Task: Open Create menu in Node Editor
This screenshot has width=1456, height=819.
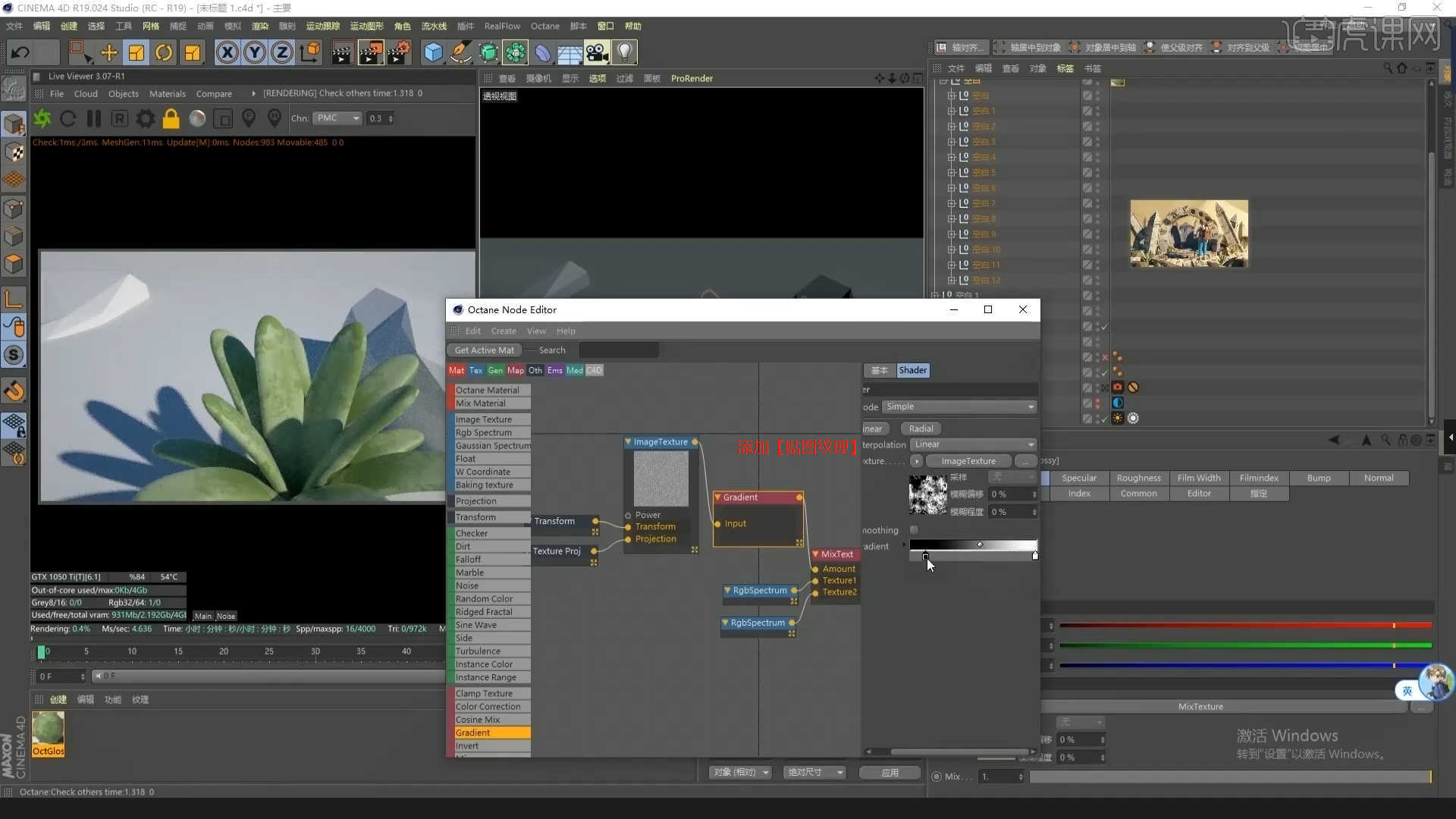Action: coord(503,331)
